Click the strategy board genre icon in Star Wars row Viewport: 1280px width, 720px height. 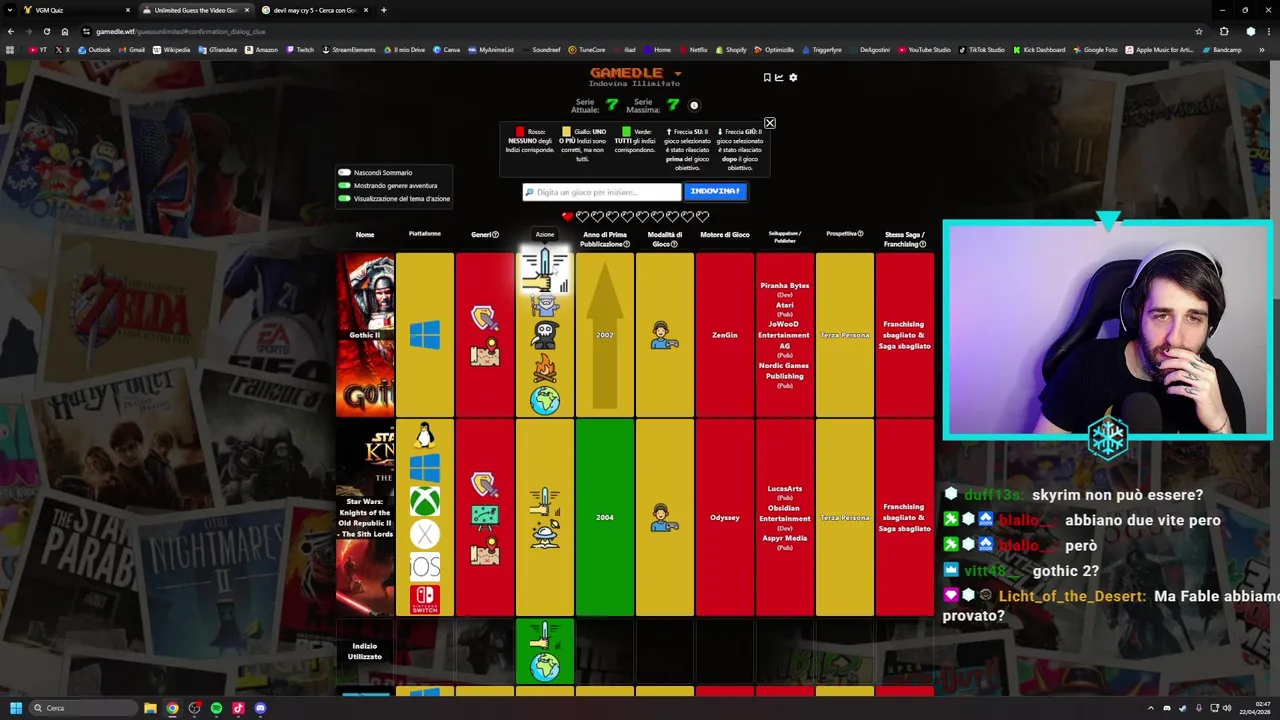tap(485, 517)
